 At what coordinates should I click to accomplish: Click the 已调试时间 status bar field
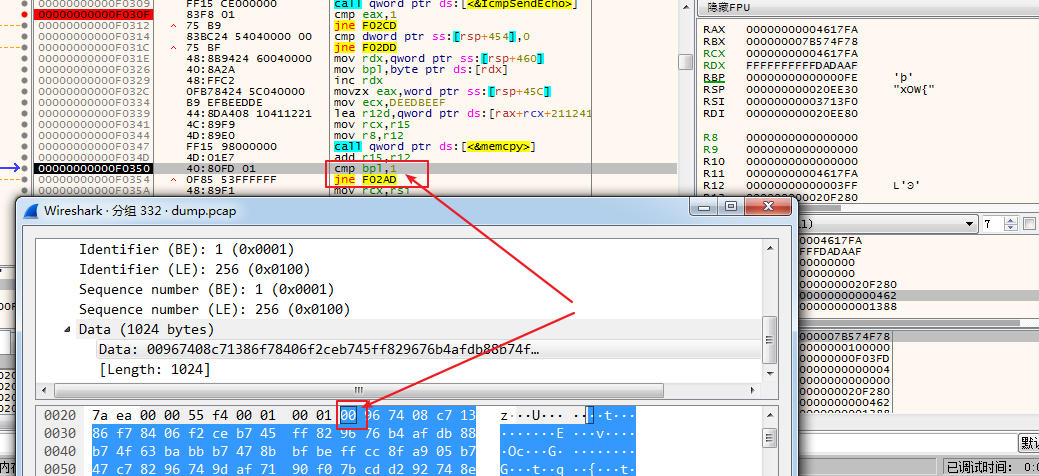pos(993,467)
